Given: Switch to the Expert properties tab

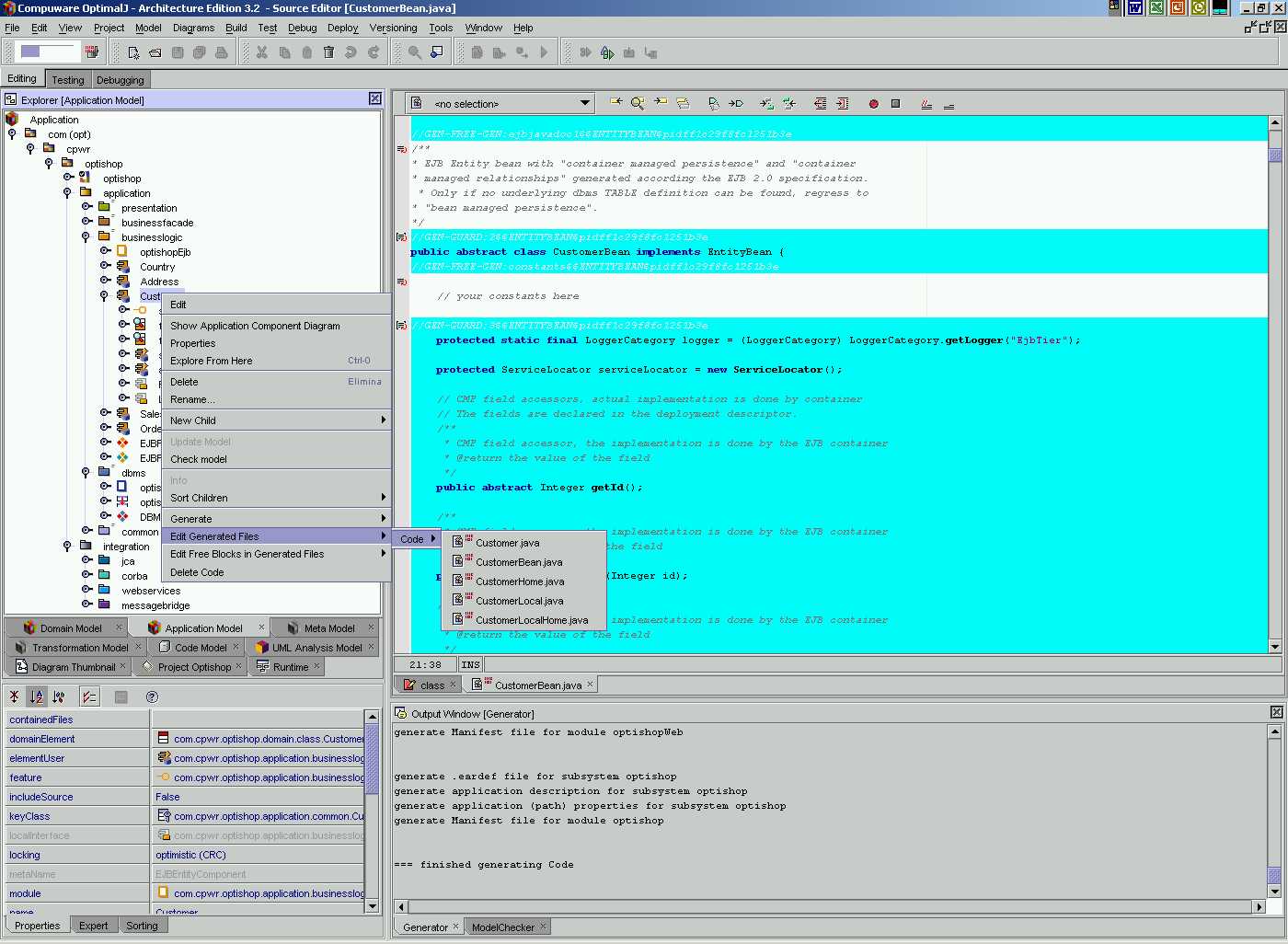Looking at the screenshot, I should 93,926.
